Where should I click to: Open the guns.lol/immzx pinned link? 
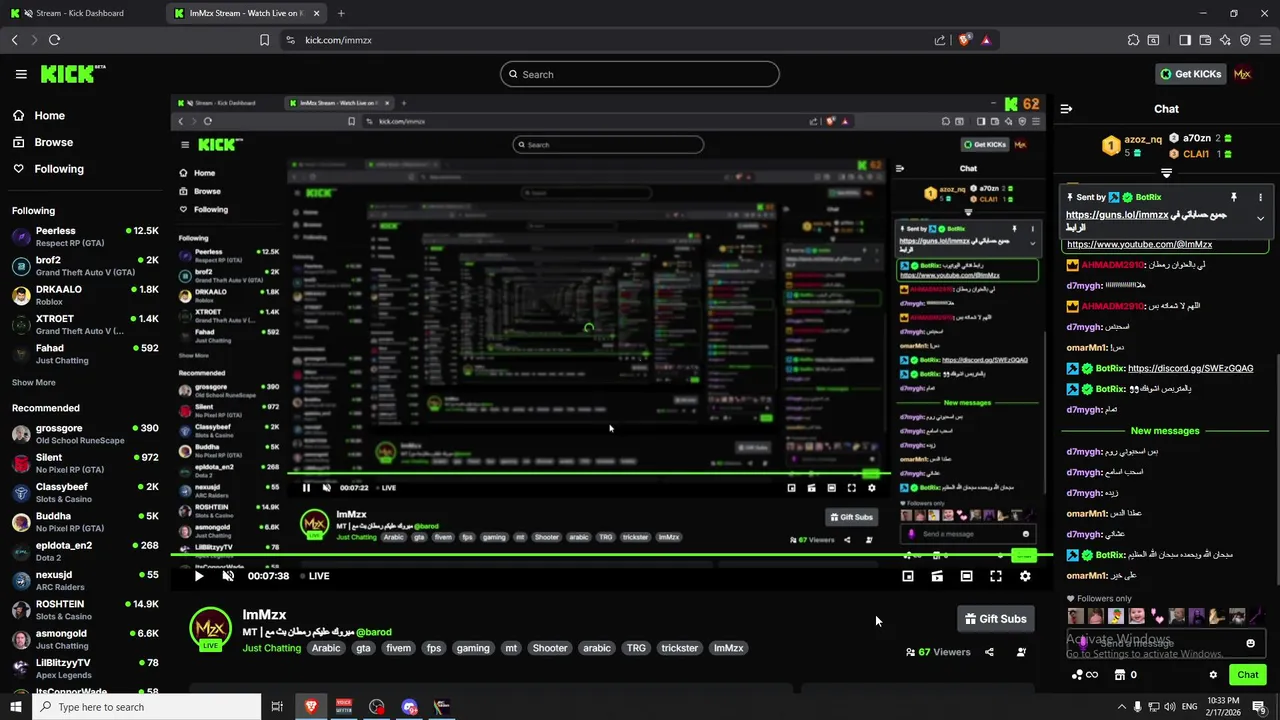(x=1117, y=215)
